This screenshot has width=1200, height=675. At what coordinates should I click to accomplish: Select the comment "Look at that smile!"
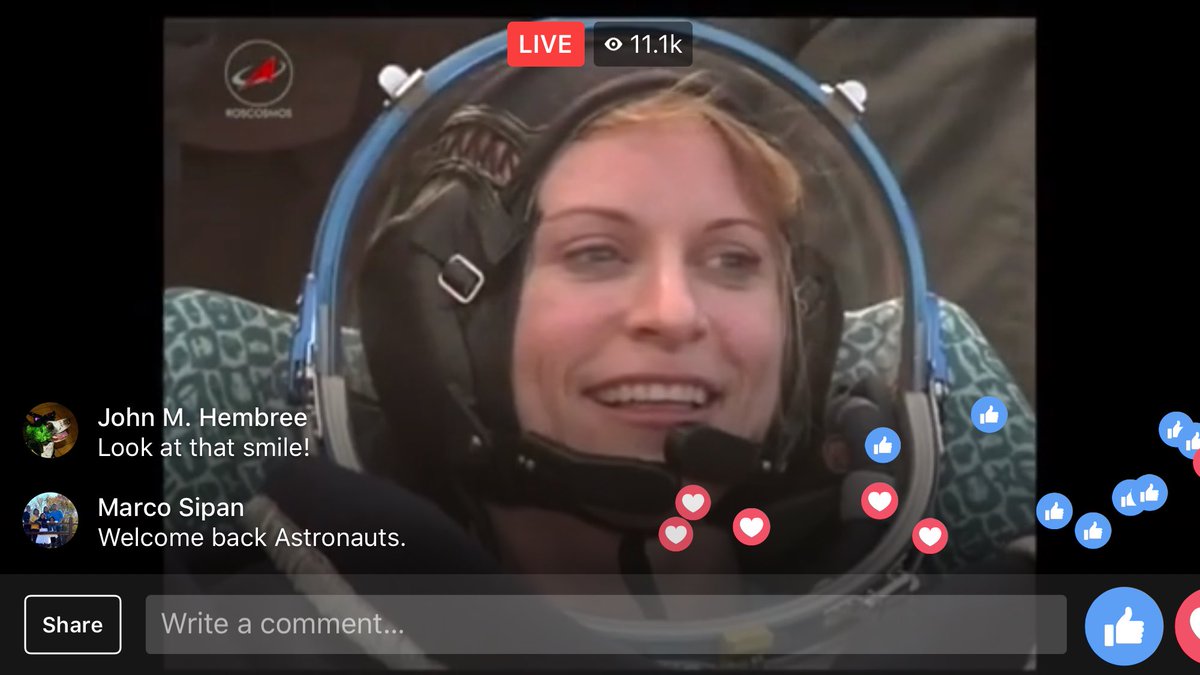click(204, 448)
